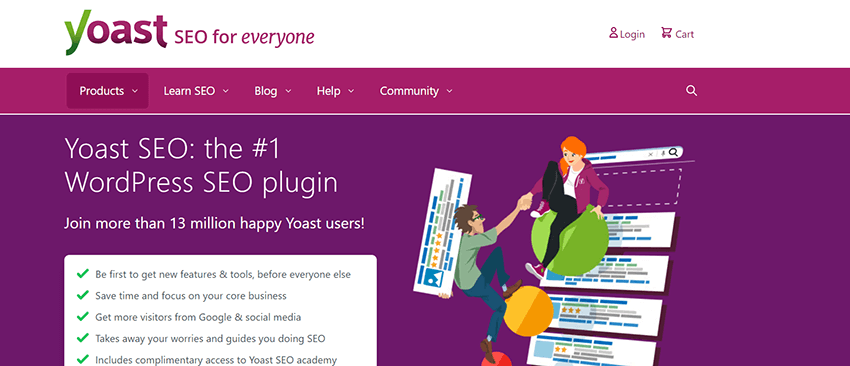Open the Community menu
Image resolution: width=850 pixels, height=366 pixels.
416,91
